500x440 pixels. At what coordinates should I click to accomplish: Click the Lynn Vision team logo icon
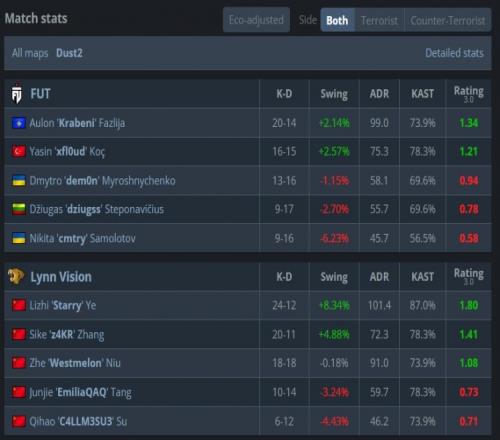[16, 276]
